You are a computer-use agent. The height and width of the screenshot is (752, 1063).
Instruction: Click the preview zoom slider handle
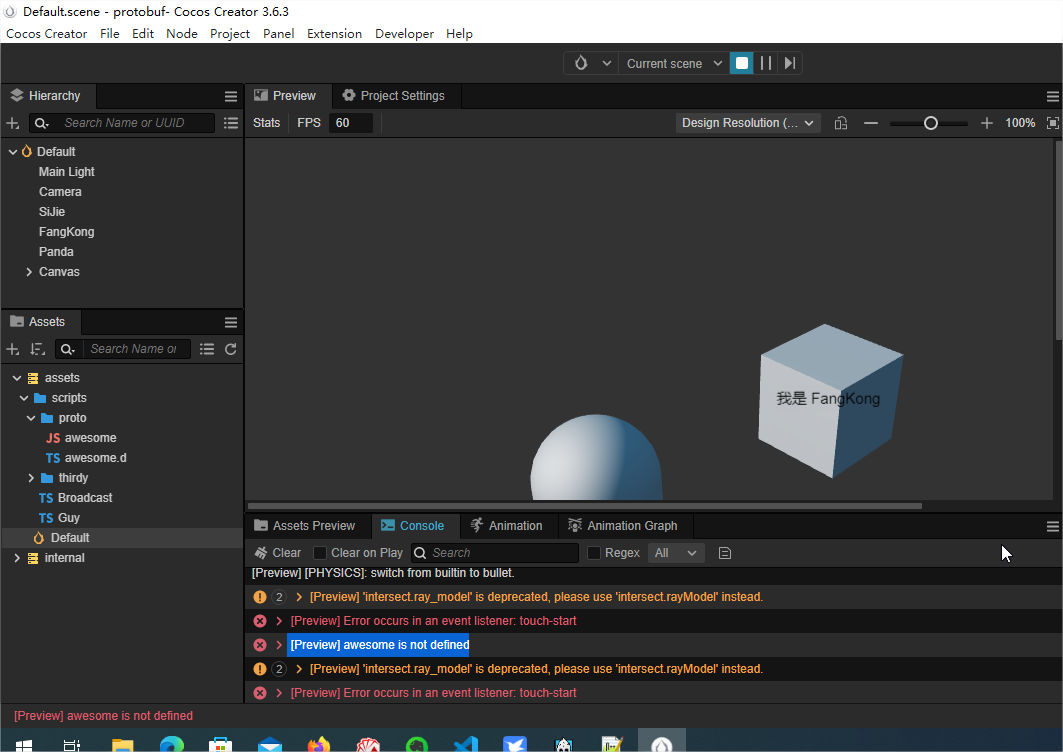point(930,123)
